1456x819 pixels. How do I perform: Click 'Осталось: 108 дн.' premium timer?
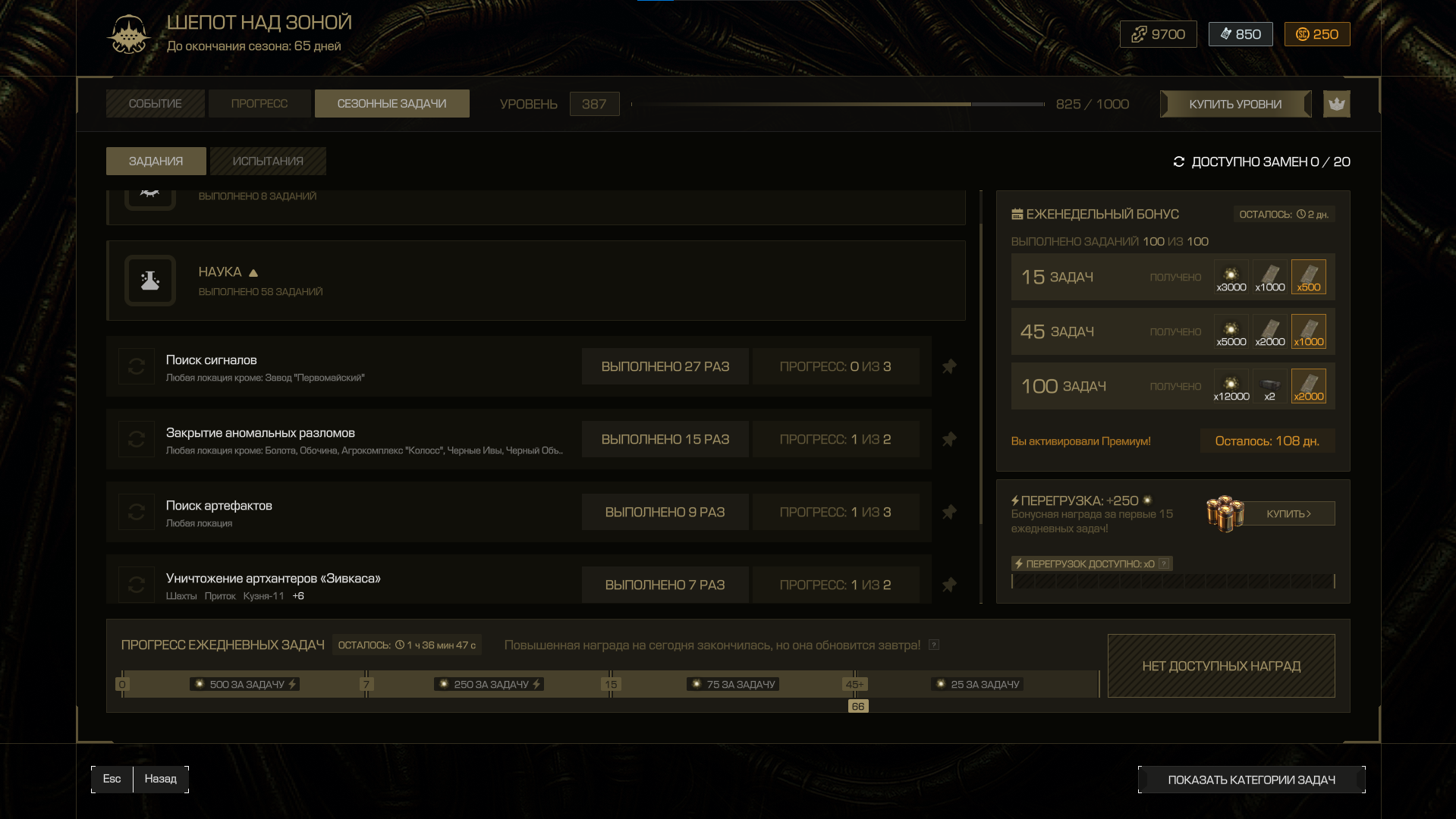[x=1267, y=441]
